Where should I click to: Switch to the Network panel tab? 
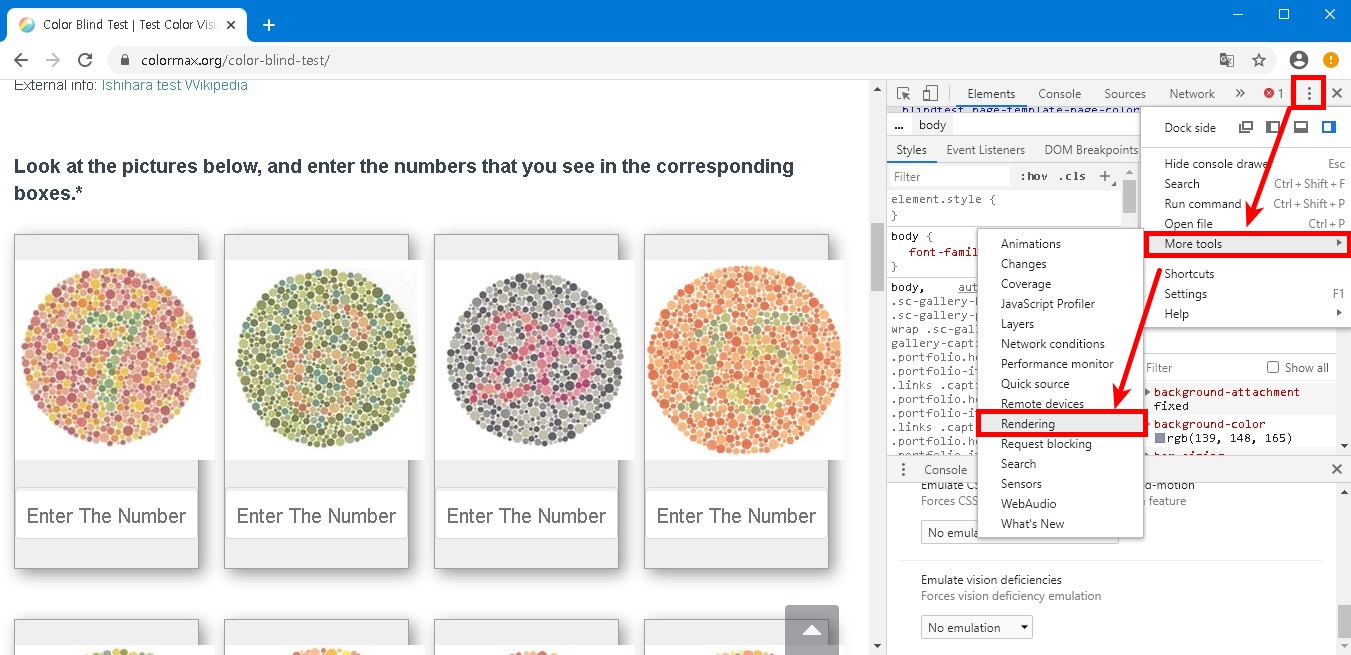tap(1192, 93)
